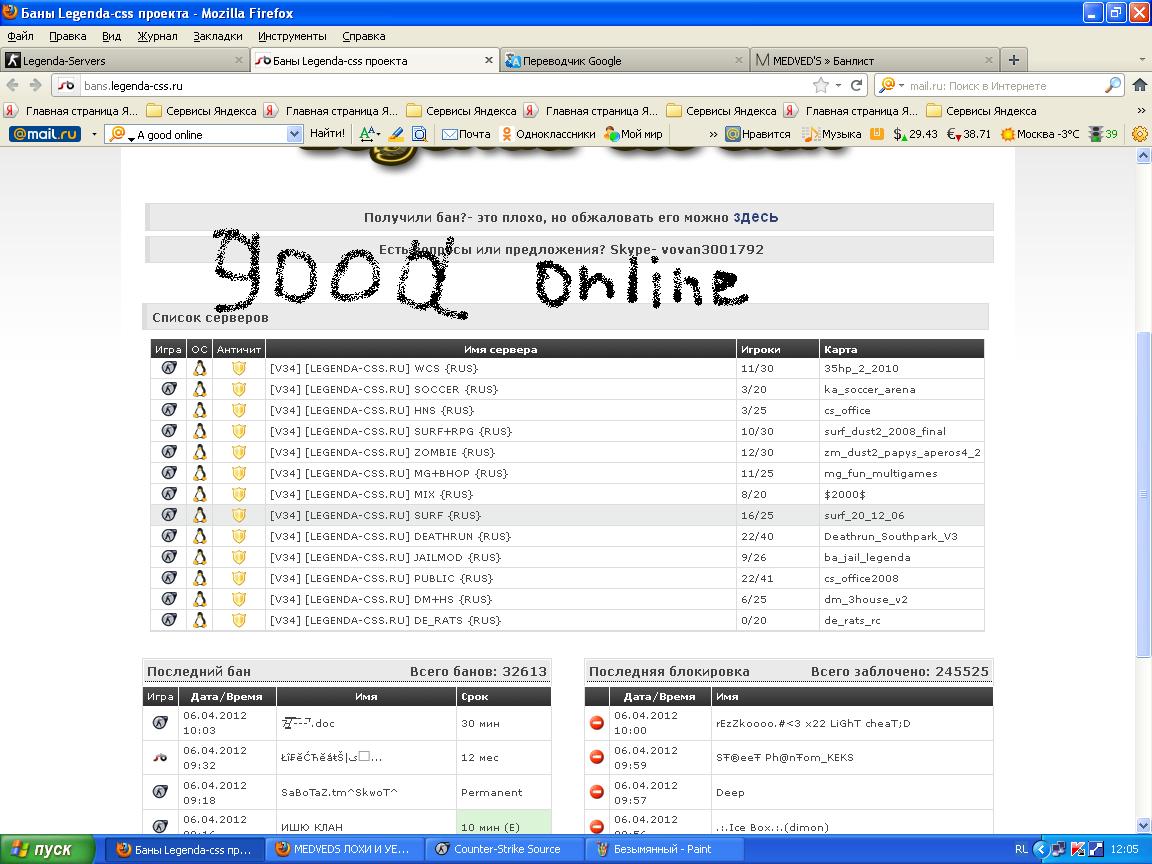Screen dimensions: 1152x864
Task: Expand the mail.ru search field dropdown arrow
Action: [294, 134]
